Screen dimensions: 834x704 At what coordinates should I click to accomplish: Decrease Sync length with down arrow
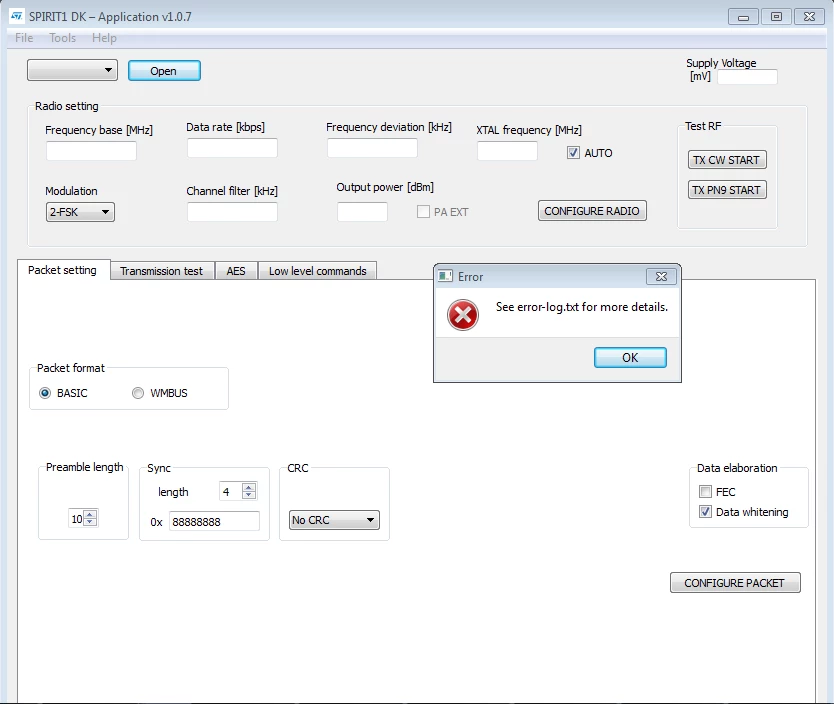click(x=249, y=495)
